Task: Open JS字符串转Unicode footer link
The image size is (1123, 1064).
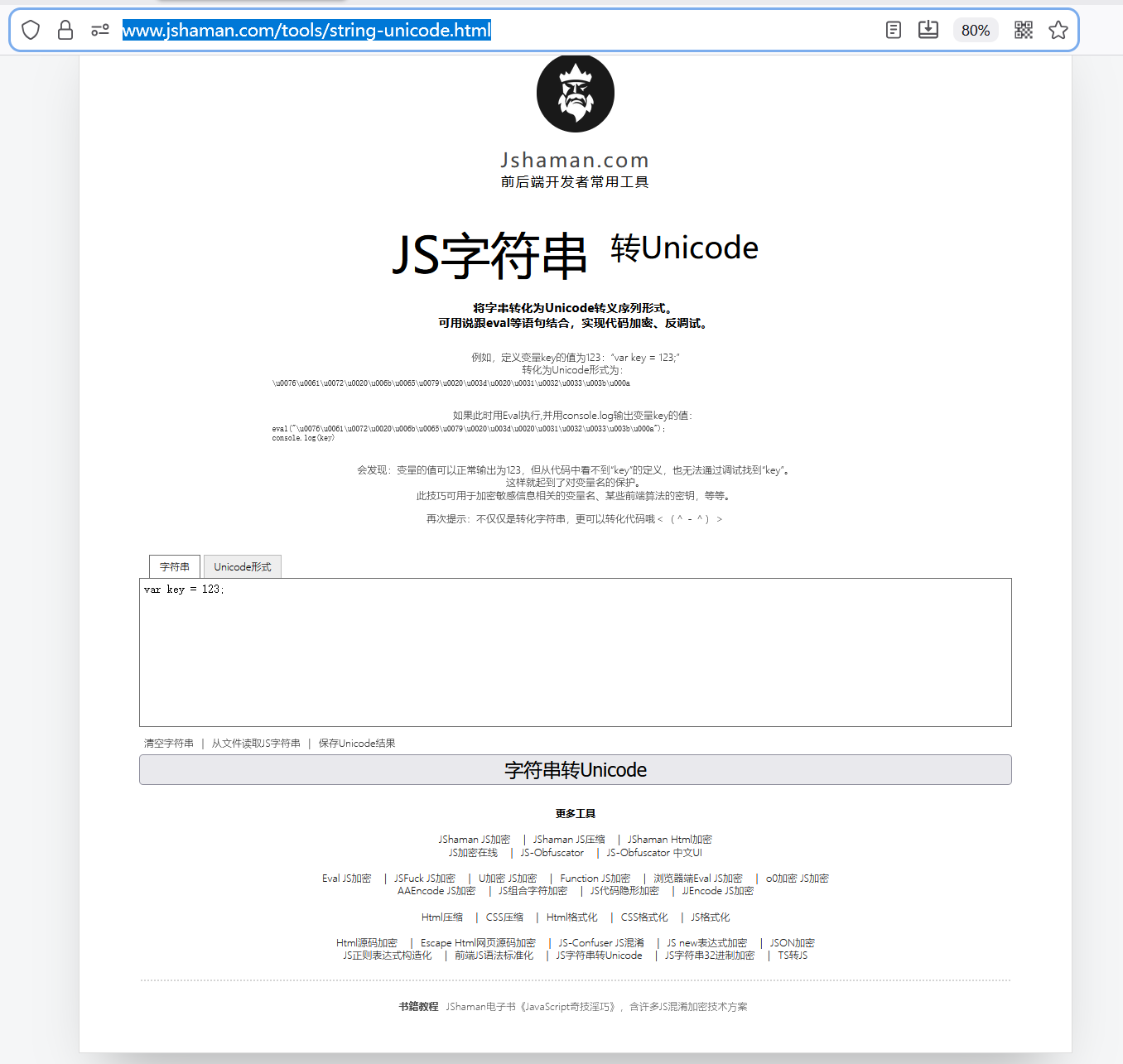Action: point(599,956)
